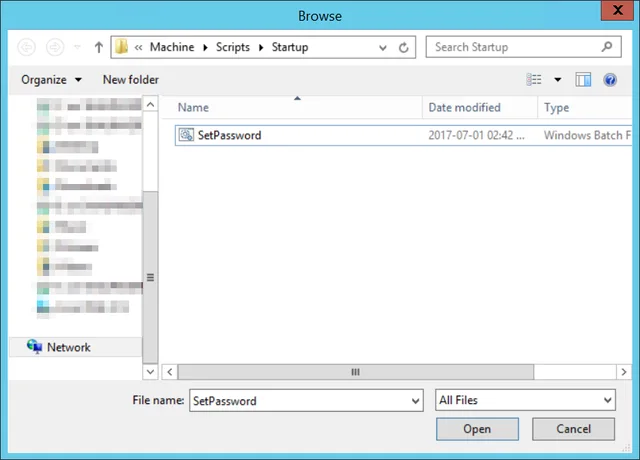Screen dimensions: 640x460
Task: Open recent locations dropdown arrow
Action: point(77,47)
